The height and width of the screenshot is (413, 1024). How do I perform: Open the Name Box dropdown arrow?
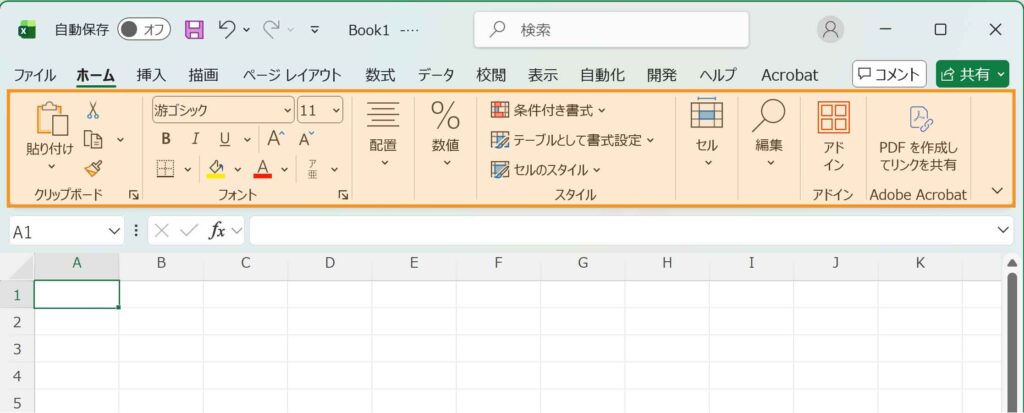[x=115, y=231]
